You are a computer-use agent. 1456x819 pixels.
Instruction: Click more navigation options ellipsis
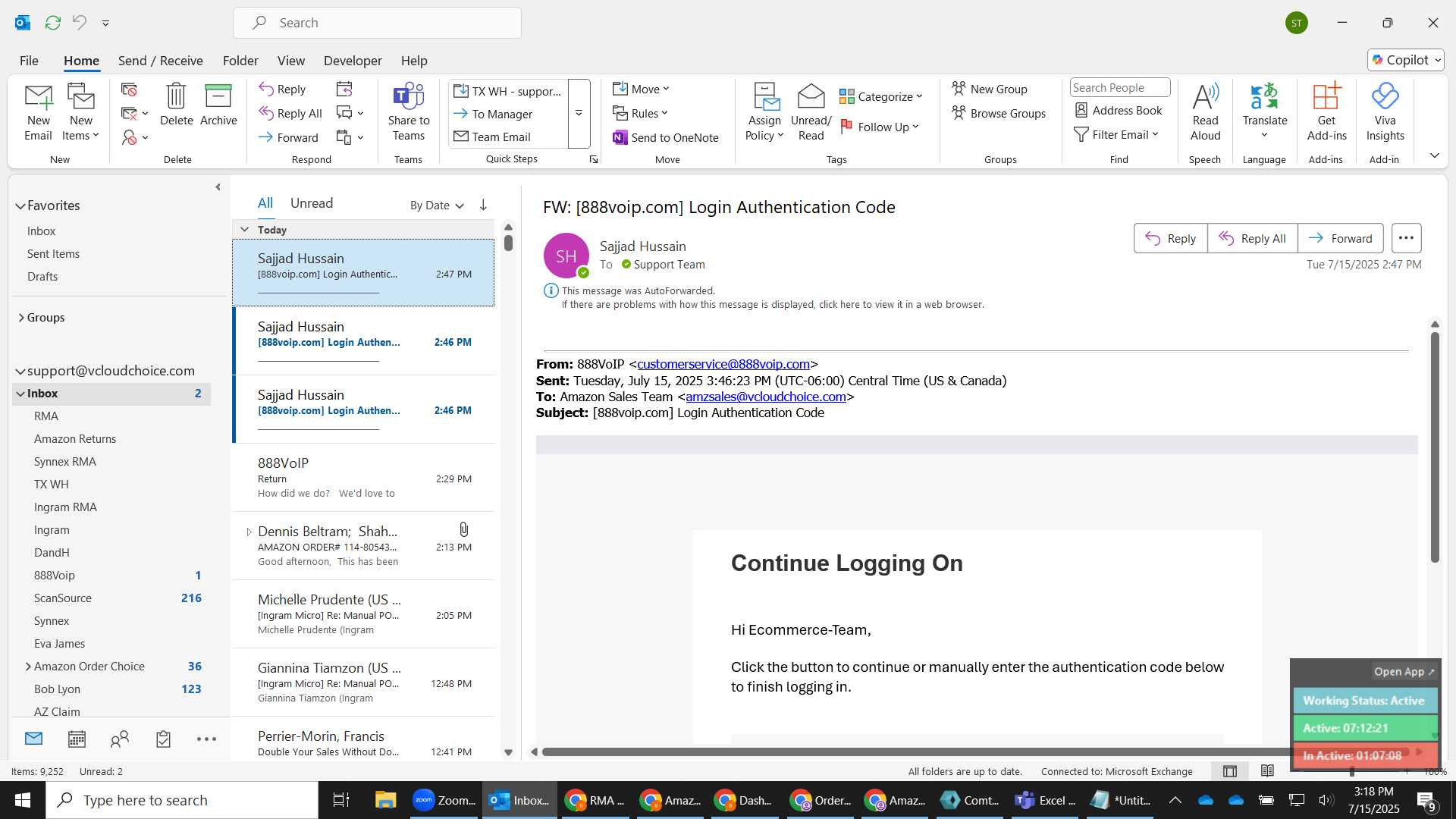tap(206, 739)
